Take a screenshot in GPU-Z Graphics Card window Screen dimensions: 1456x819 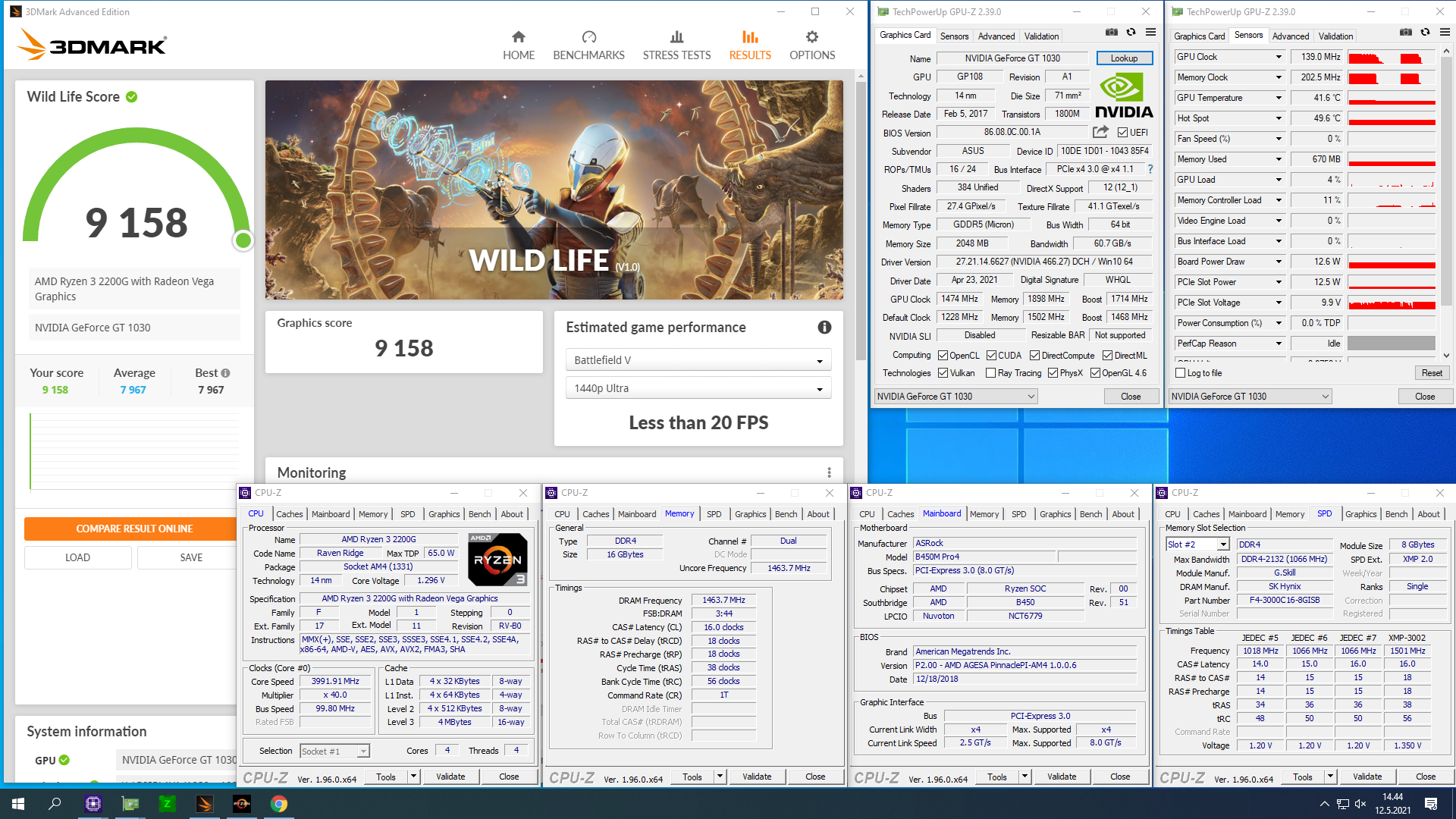[x=1111, y=33]
